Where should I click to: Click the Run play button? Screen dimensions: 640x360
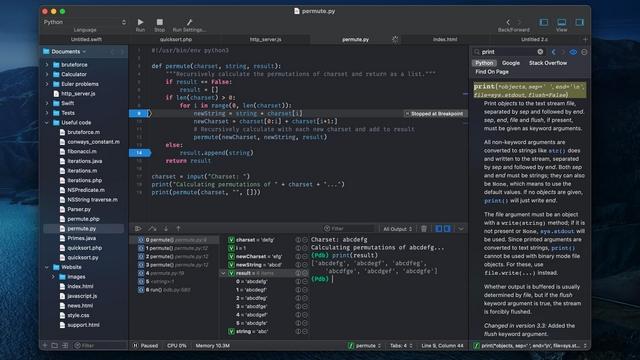(140, 22)
